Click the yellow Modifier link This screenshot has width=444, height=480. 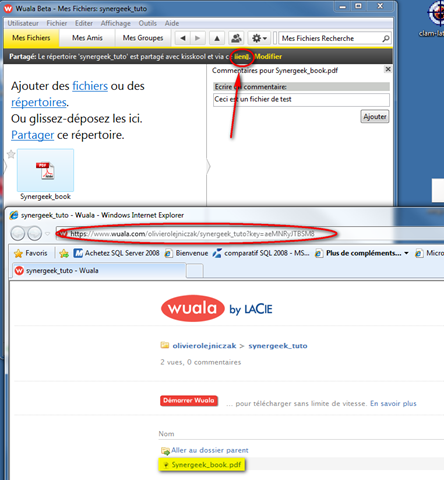[268, 57]
